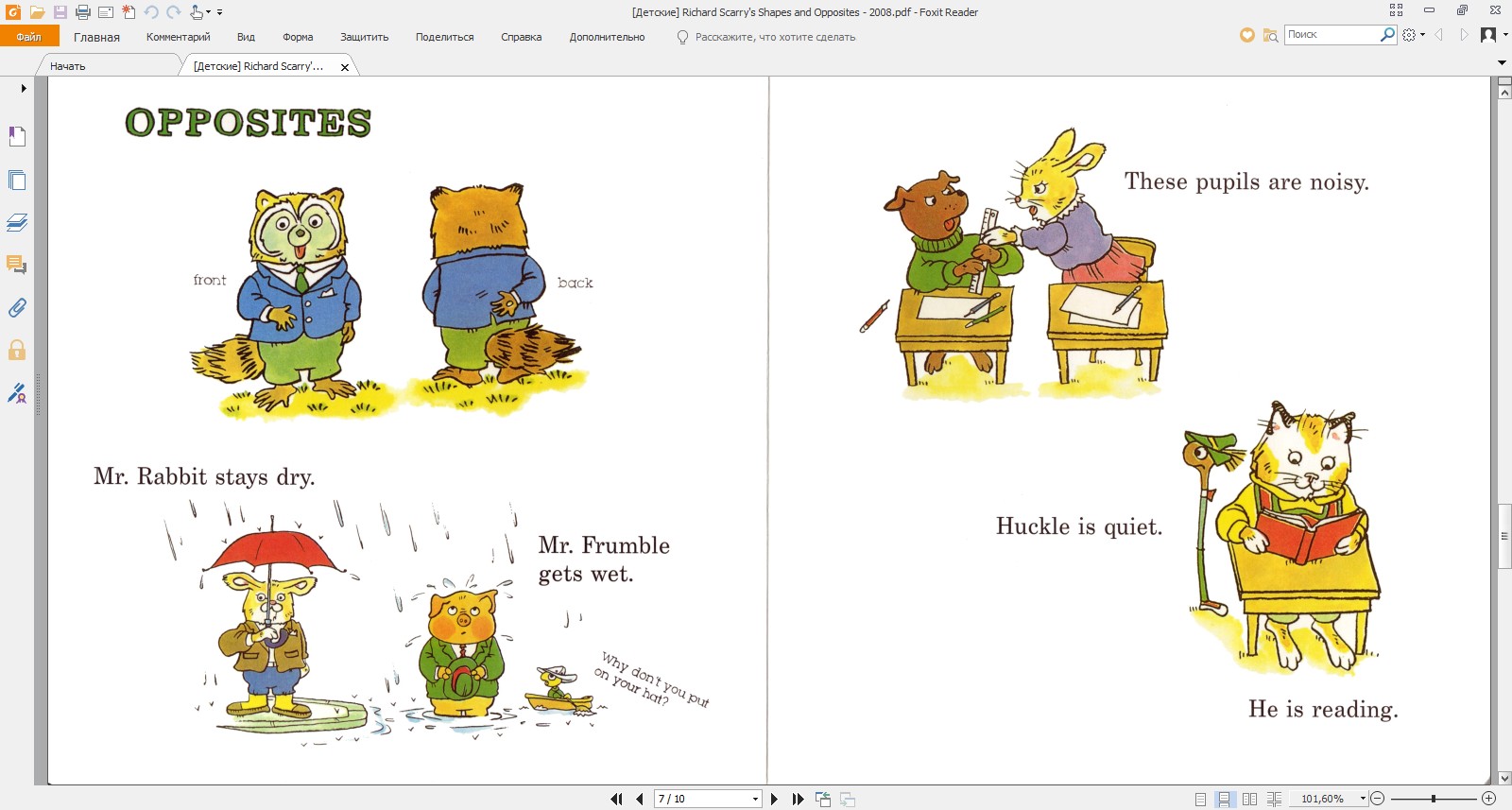Viewport: 1512px width, 810px height.
Task: Open the page number dropdown arrow
Action: 755,799
